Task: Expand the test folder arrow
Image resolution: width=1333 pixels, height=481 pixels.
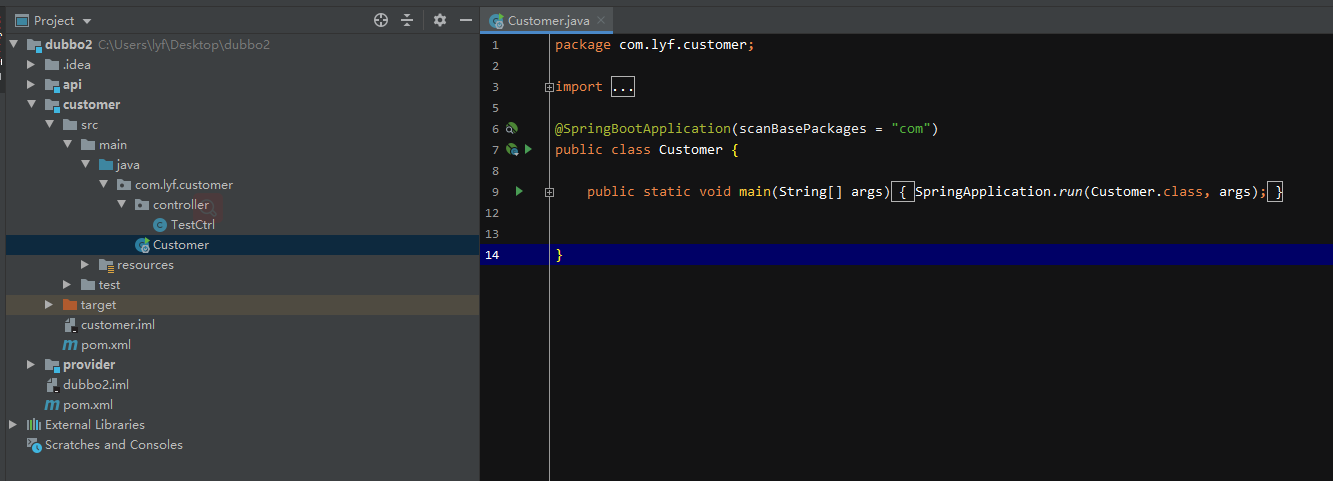Action: click(67, 285)
